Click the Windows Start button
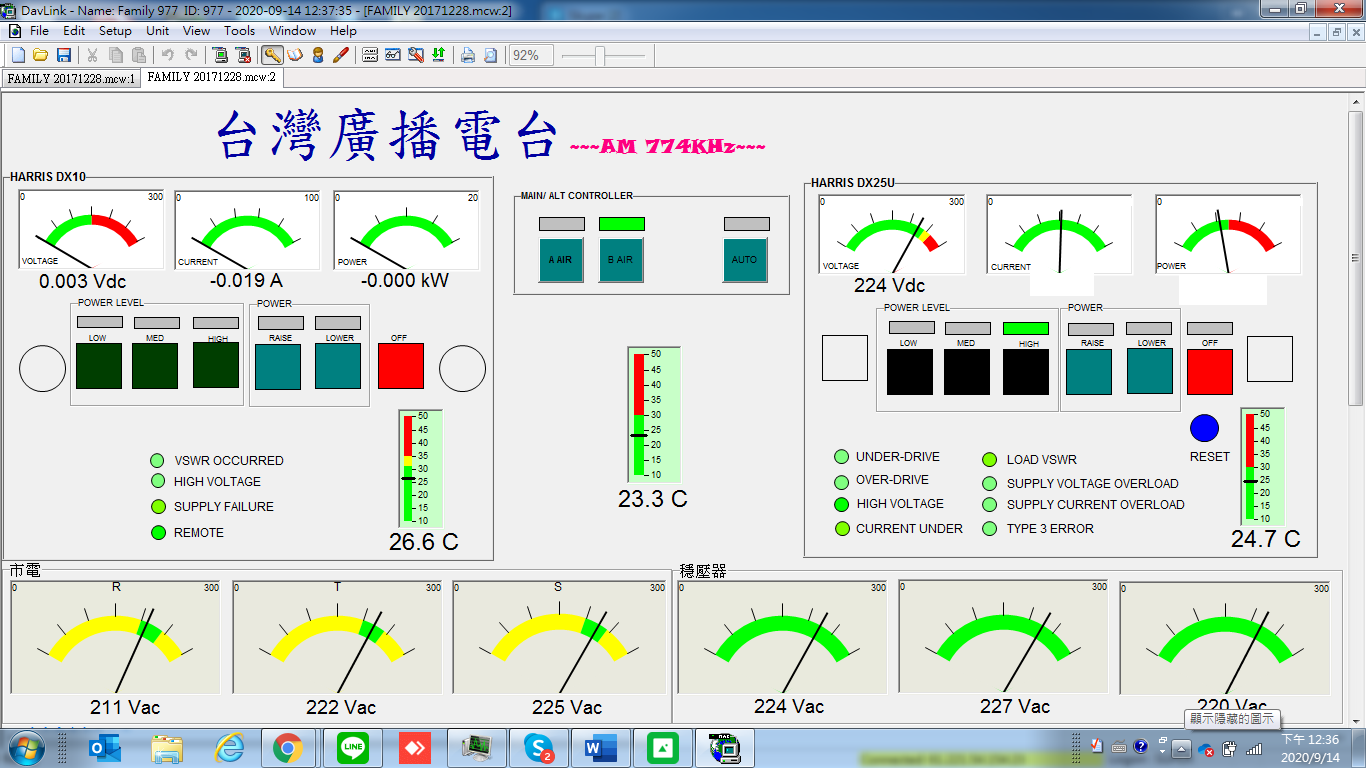The image size is (1366, 768). (x=26, y=747)
